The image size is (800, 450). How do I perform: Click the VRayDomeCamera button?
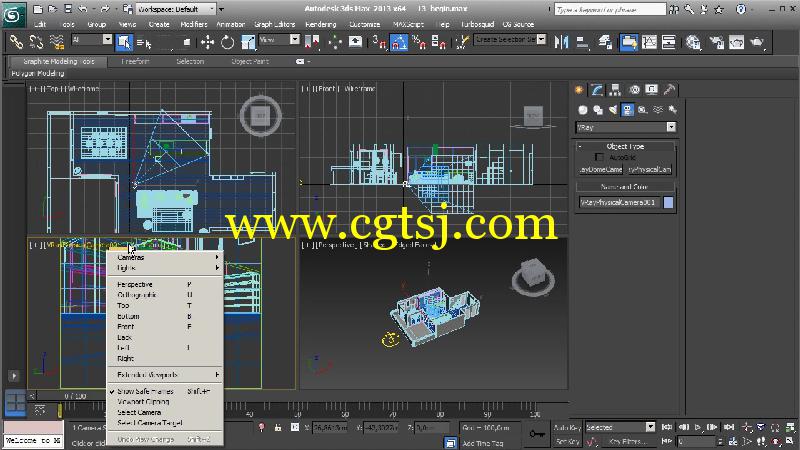pos(601,169)
